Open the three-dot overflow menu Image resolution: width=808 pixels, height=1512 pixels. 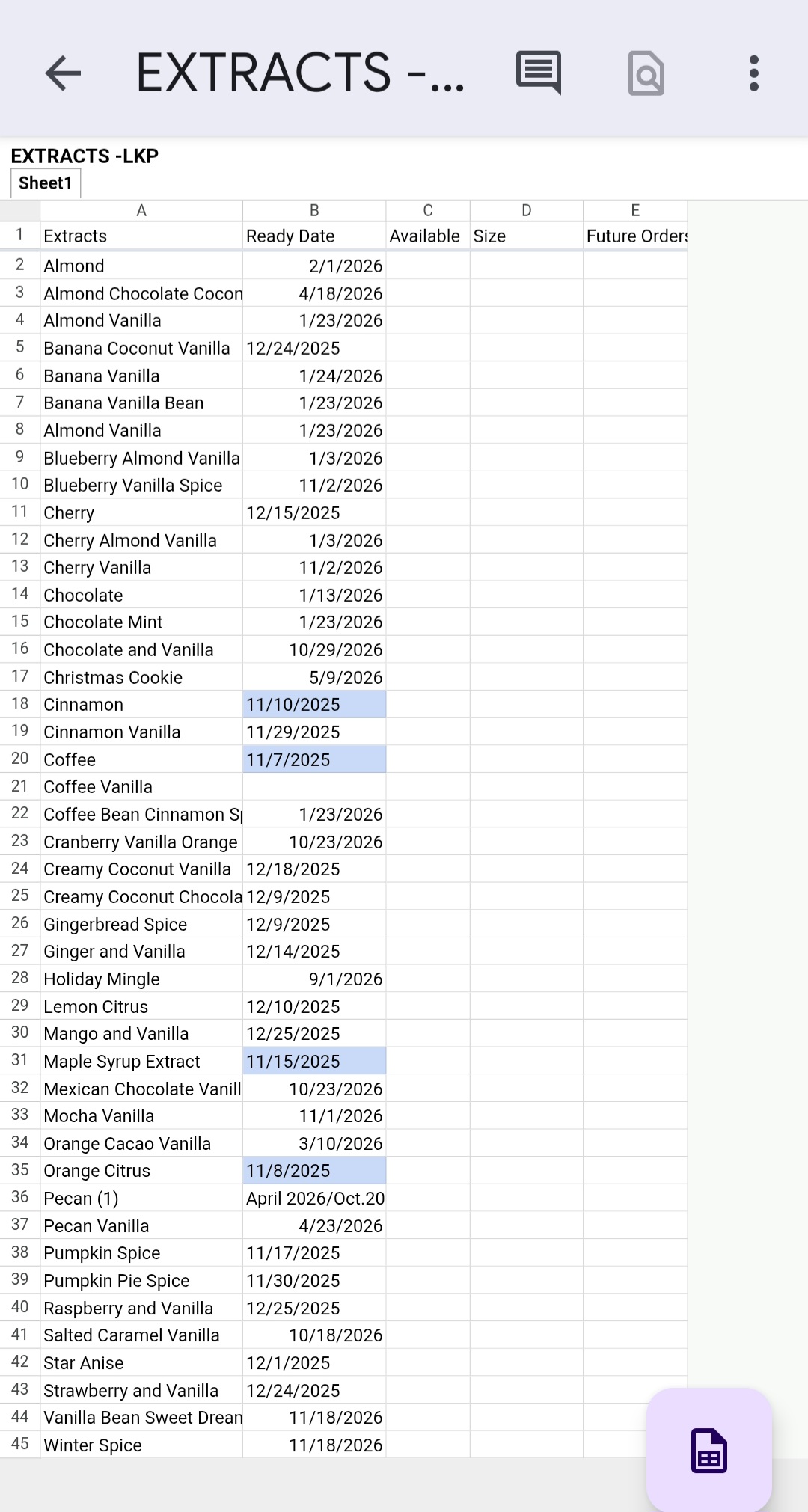(x=753, y=73)
